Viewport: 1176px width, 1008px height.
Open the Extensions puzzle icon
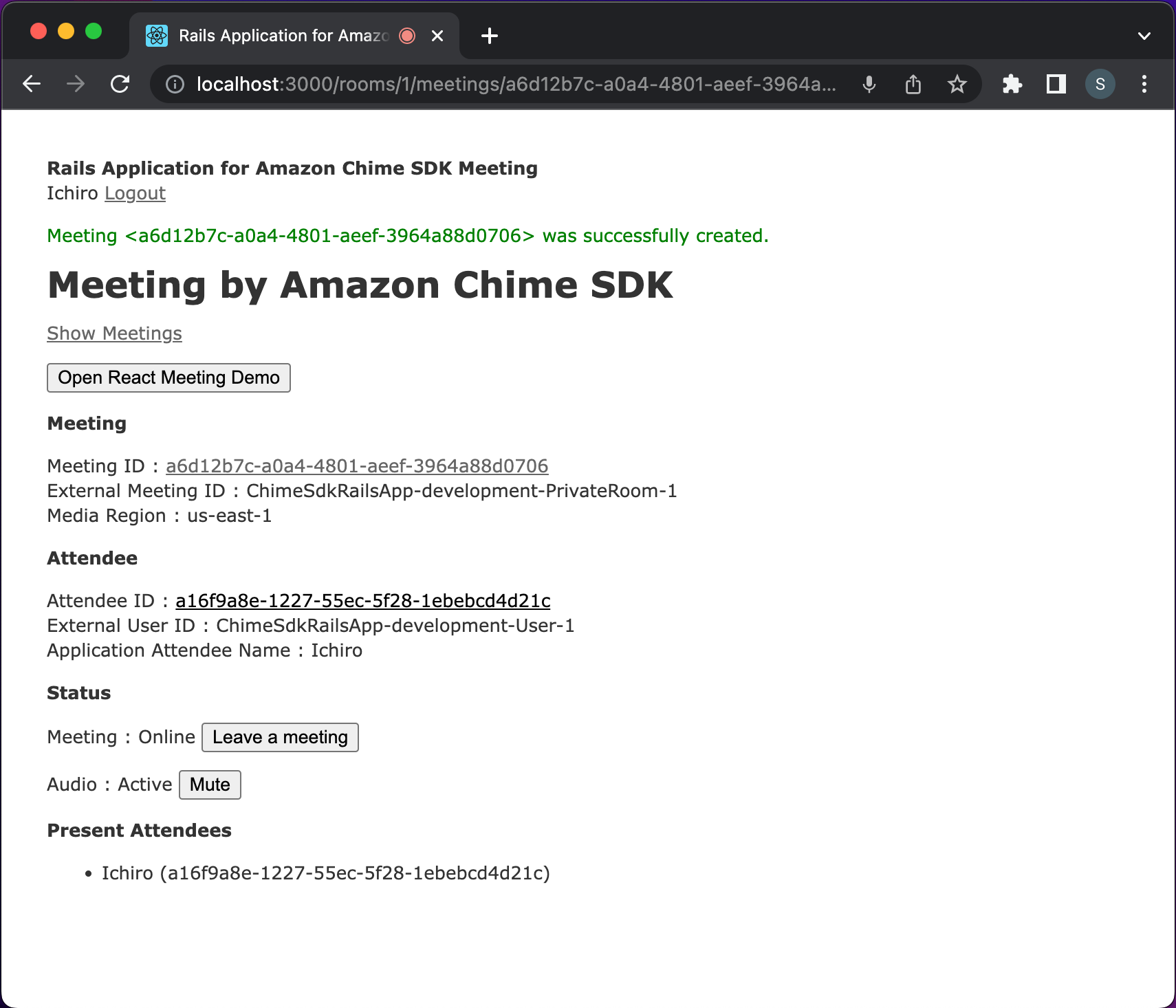point(1012,84)
